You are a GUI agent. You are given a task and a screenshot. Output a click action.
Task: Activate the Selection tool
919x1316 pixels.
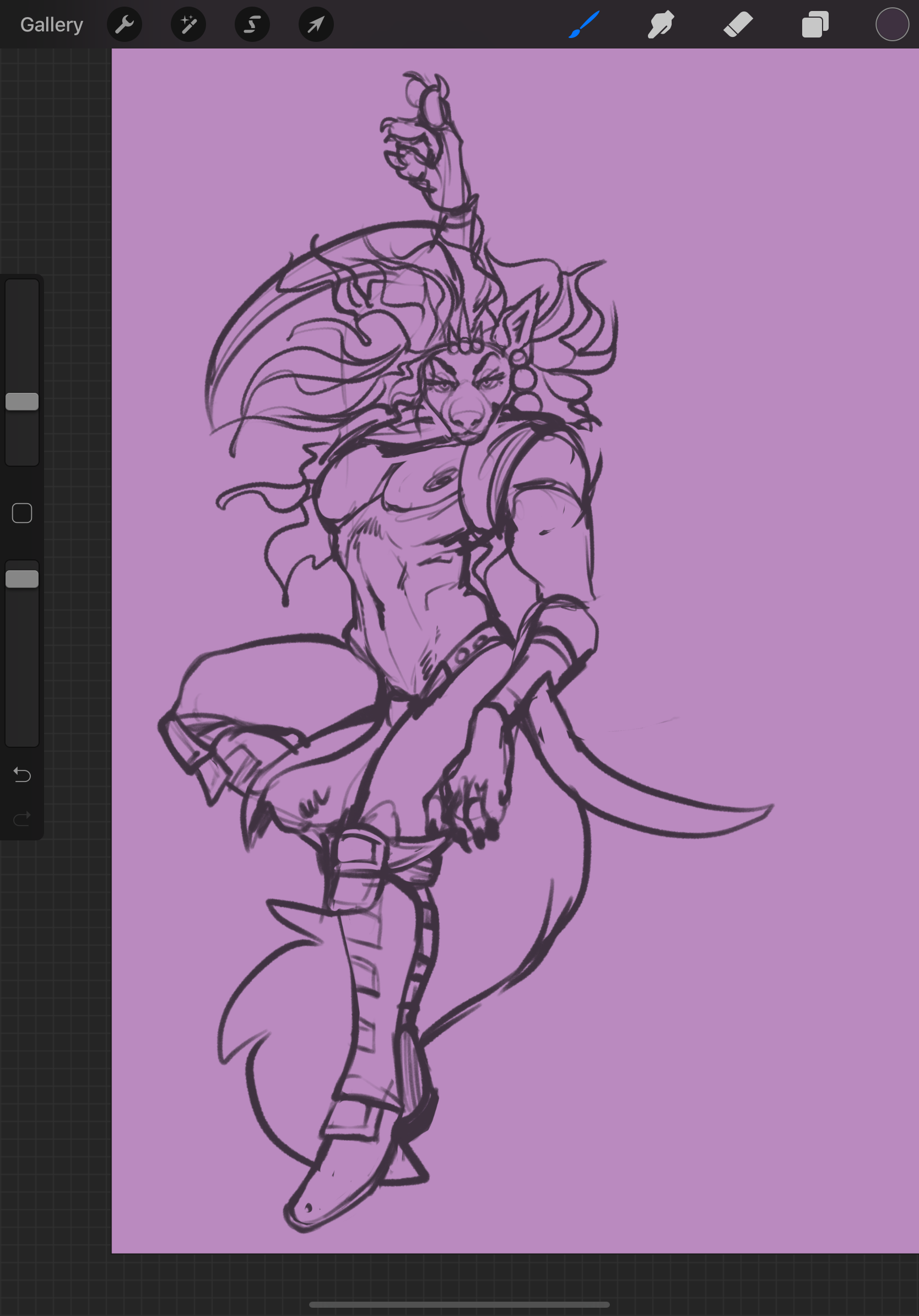252,25
